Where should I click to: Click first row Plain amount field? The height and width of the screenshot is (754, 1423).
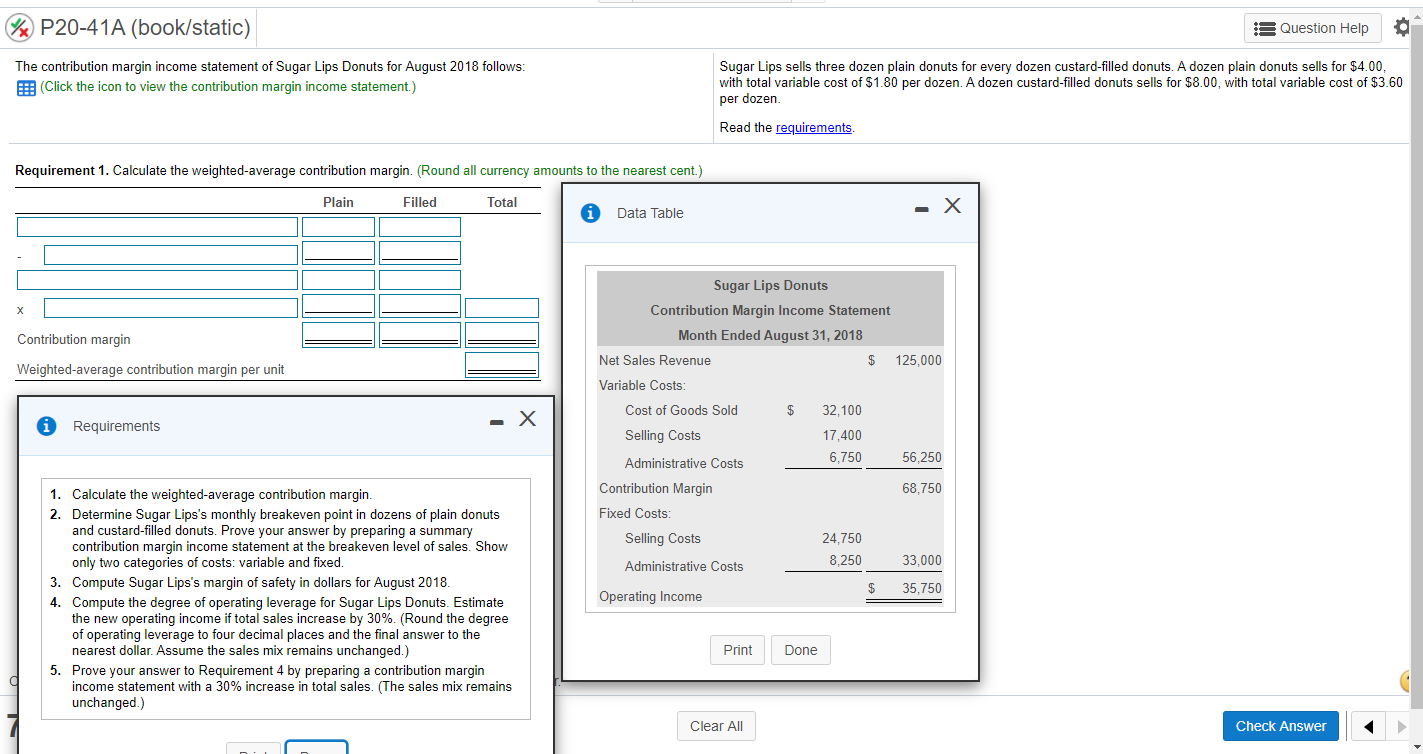pyautogui.click(x=339, y=228)
